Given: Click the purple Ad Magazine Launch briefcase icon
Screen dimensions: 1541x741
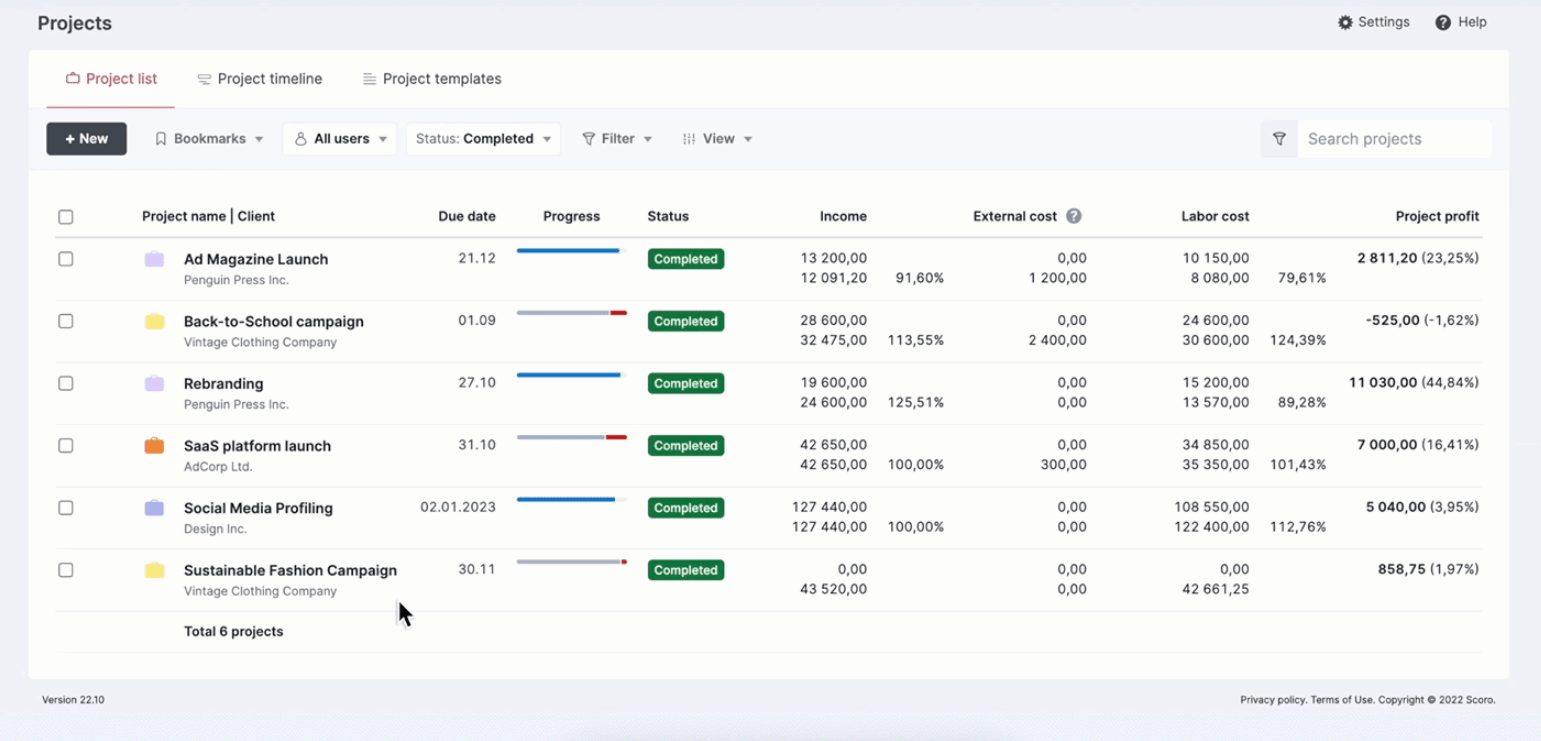Looking at the screenshot, I should click(154, 260).
